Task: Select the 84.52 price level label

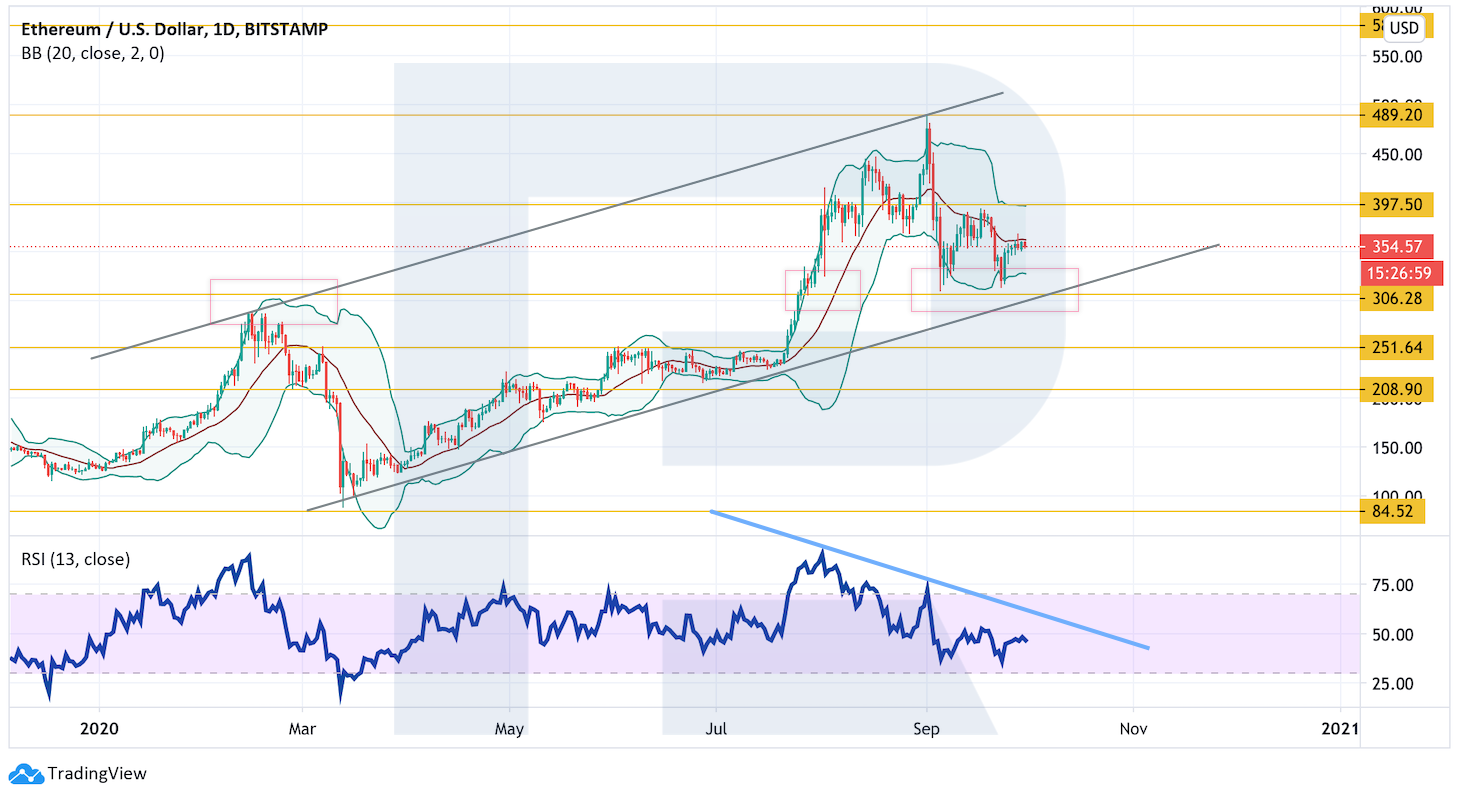Action: [x=1392, y=511]
